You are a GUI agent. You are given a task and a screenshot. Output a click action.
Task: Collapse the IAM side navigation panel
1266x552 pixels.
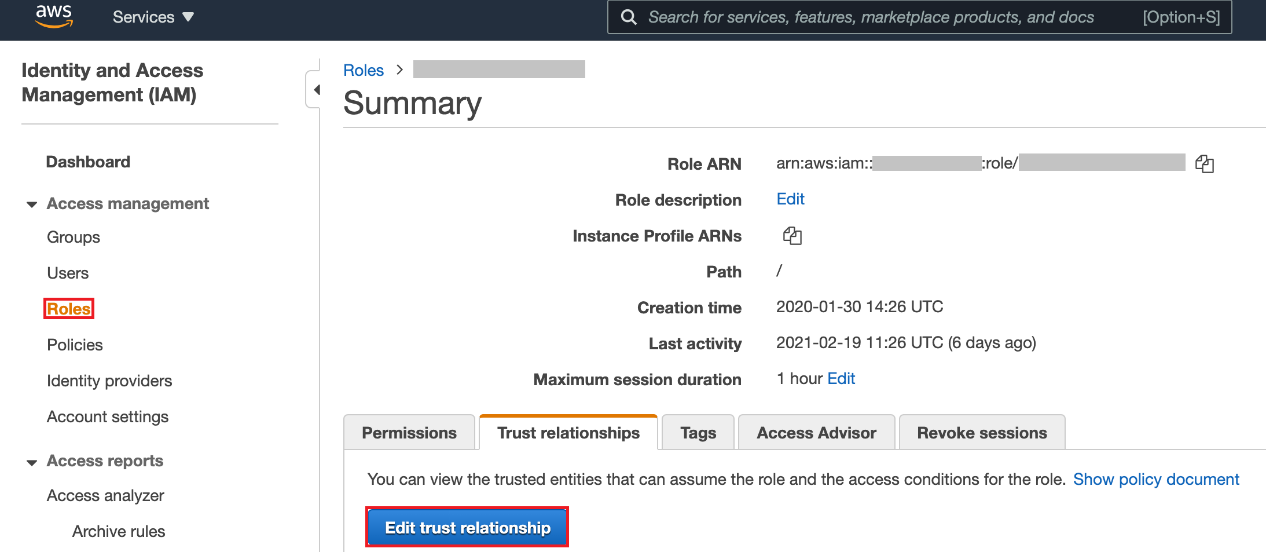315,90
